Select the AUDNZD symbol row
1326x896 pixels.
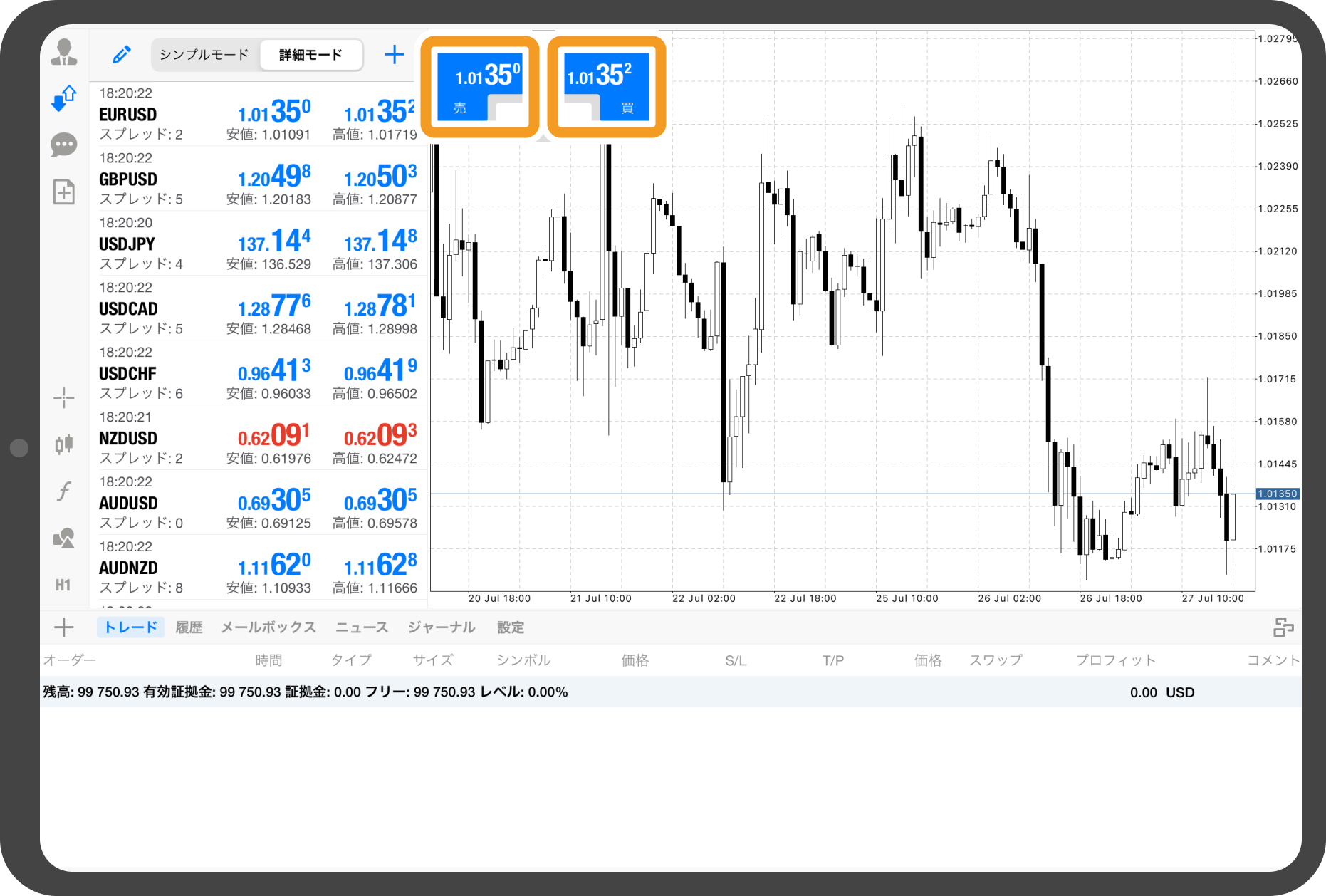260,568
